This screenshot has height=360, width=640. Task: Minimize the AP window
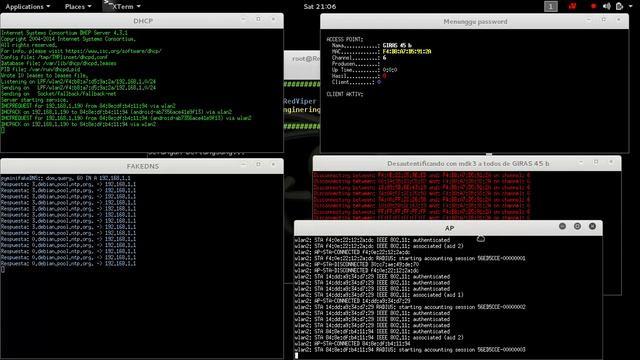click(562, 226)
